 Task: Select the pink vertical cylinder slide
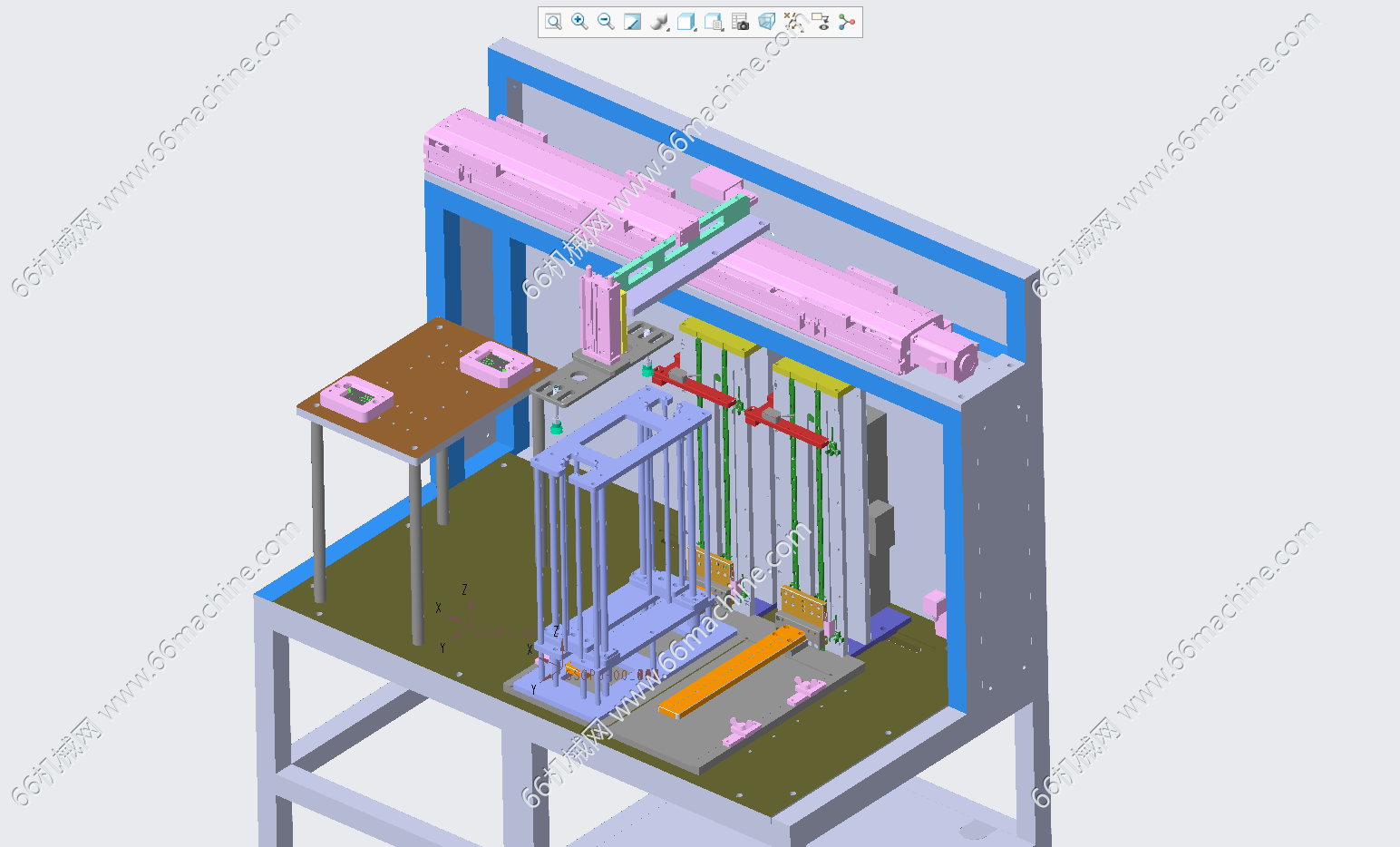coord(599,317)
